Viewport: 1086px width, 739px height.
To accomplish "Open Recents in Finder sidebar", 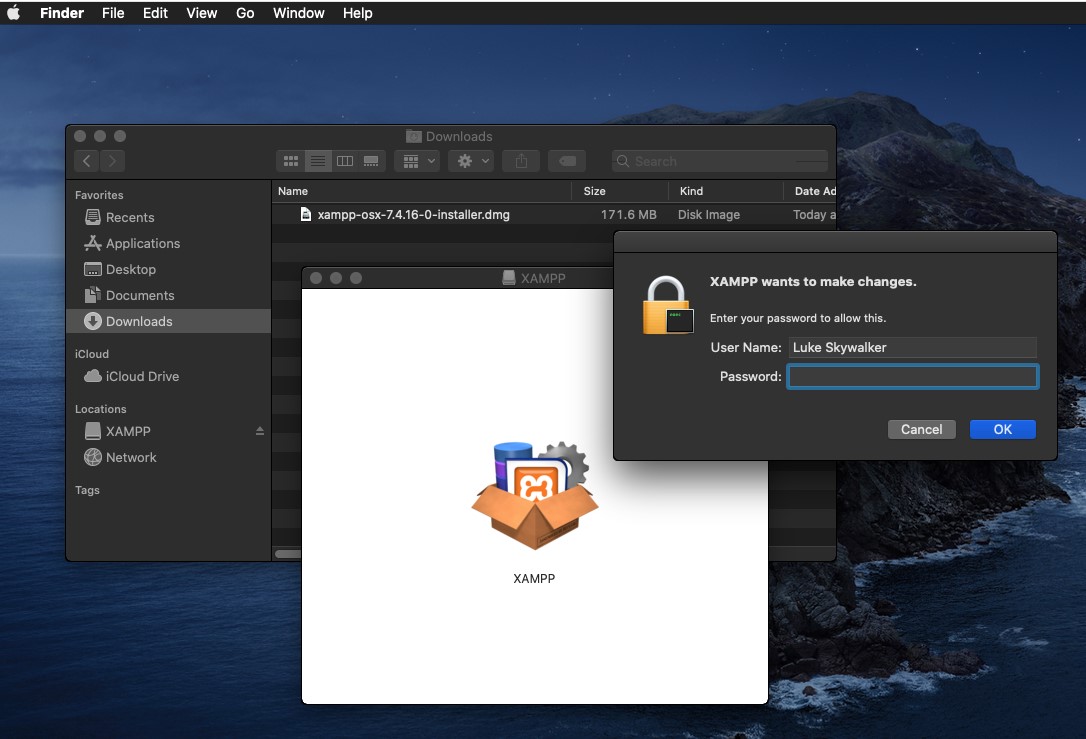I will click(x=168, y=217).
